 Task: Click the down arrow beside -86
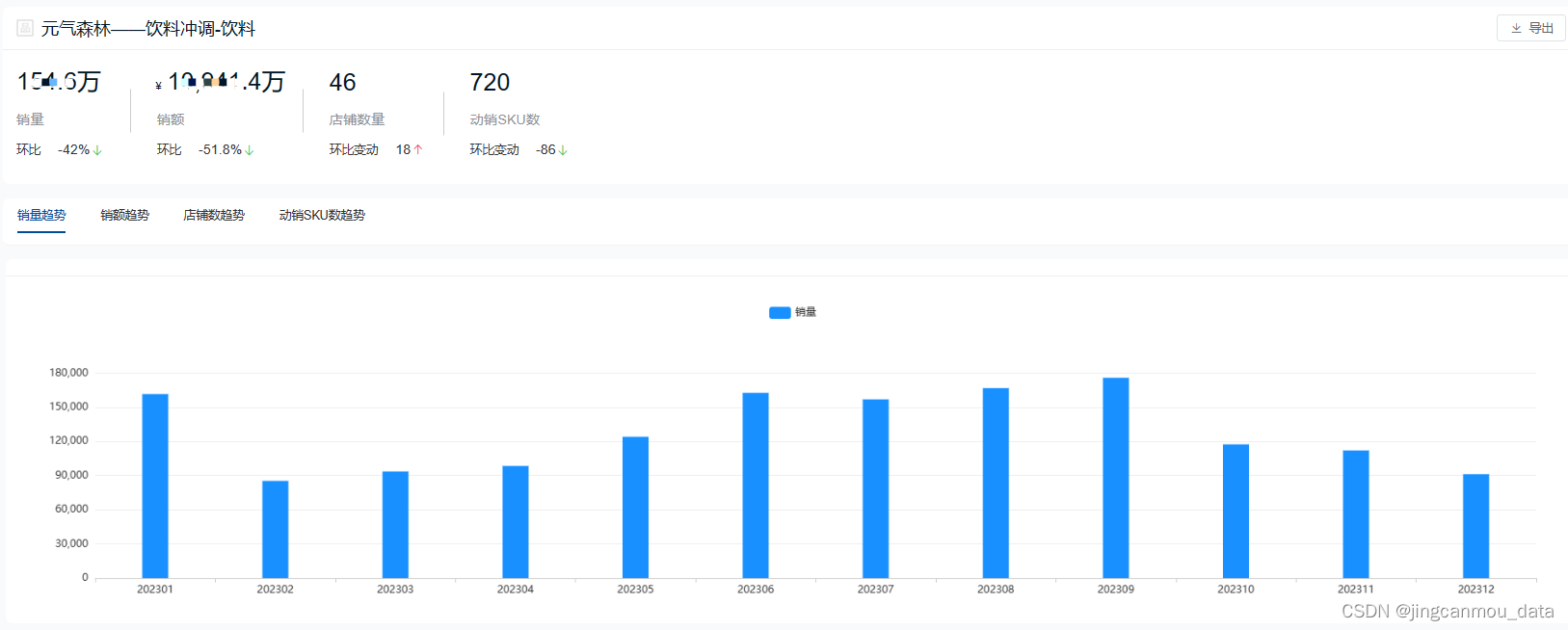563,150
